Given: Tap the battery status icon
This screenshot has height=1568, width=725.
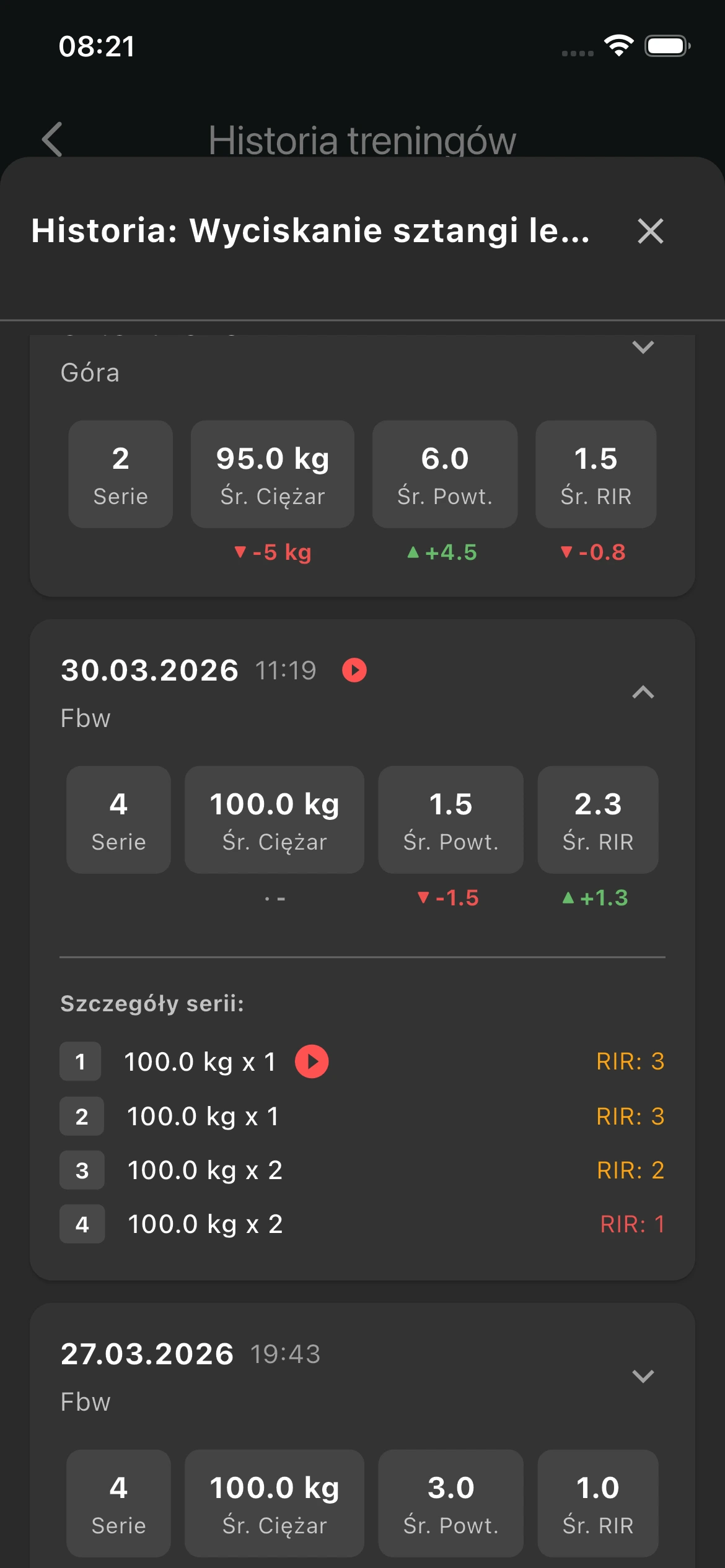Looking at the screenshot, I should (x=667, y=46).
